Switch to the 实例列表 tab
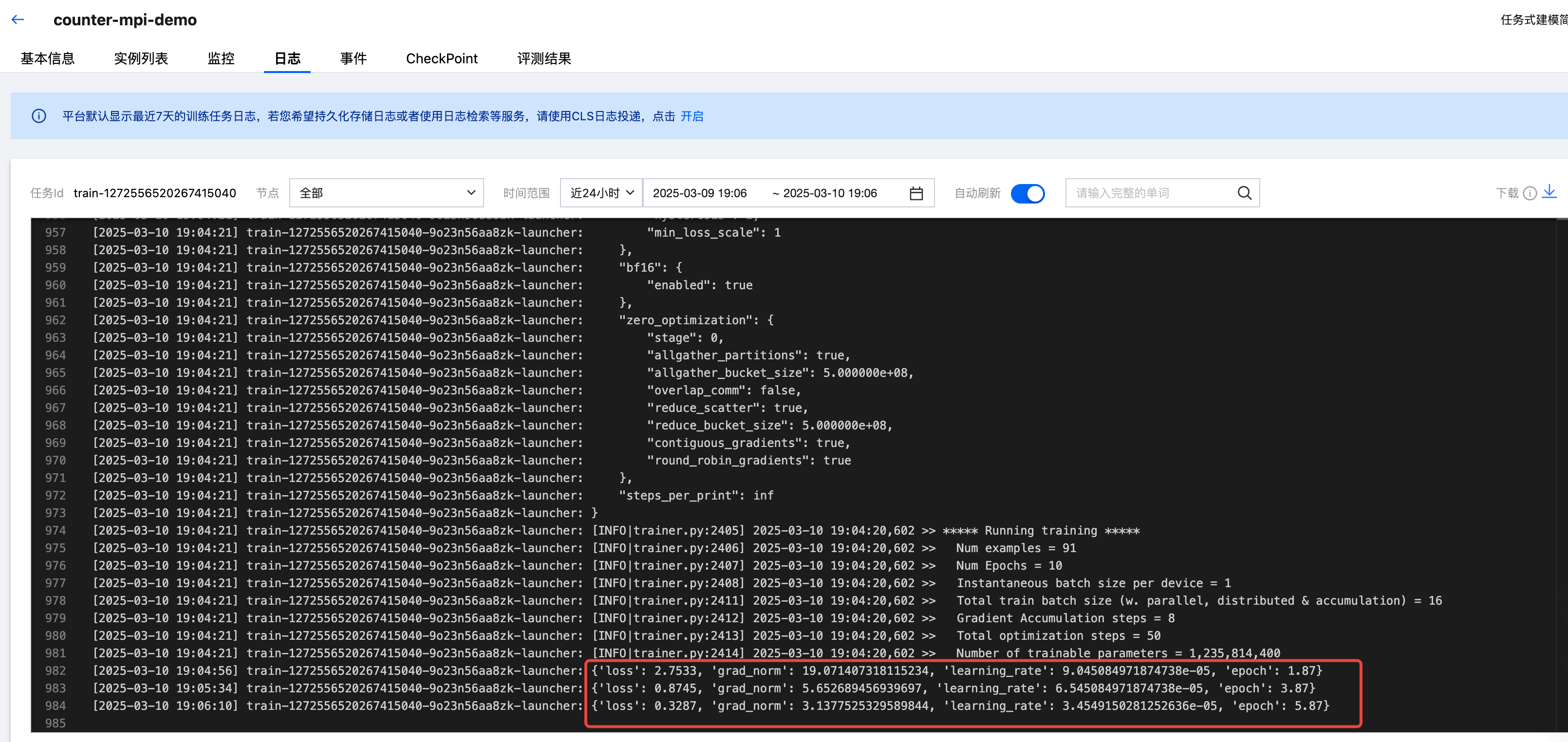This screenshot has width=1568, height=742. tap(141, 58)
